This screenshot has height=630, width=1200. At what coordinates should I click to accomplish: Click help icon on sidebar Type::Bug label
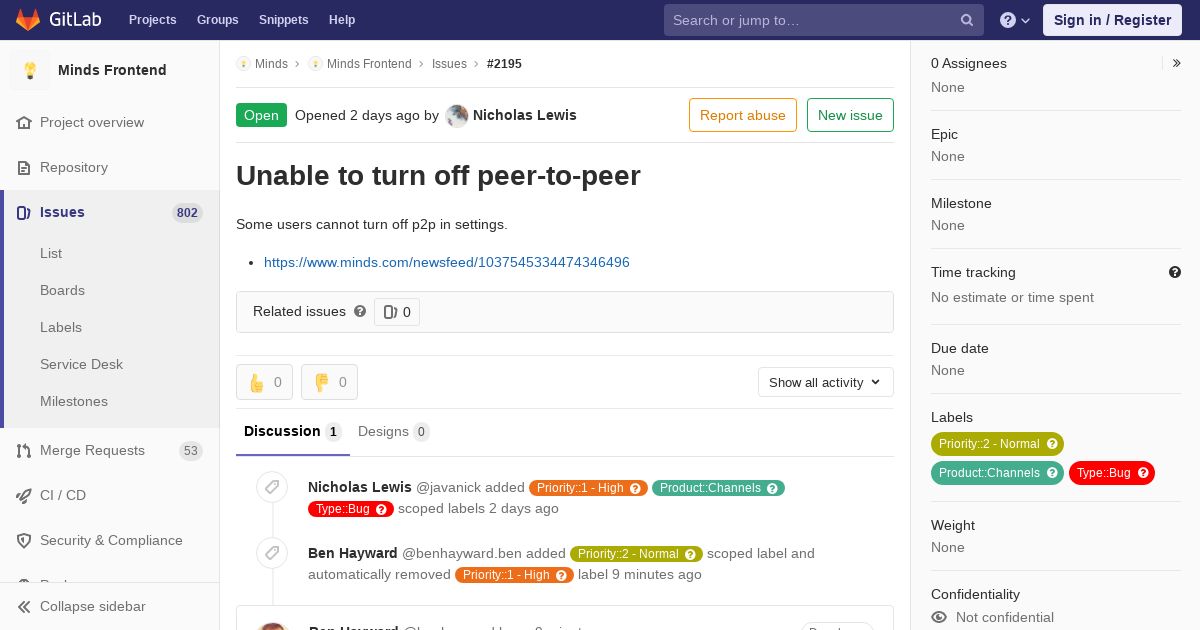tap(1143, 473)
